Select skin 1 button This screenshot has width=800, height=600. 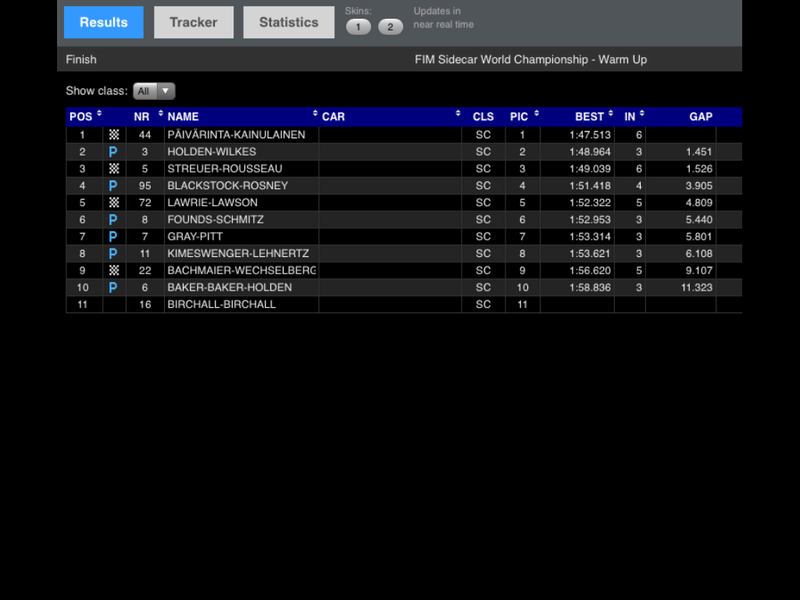[x=358, y=27]
